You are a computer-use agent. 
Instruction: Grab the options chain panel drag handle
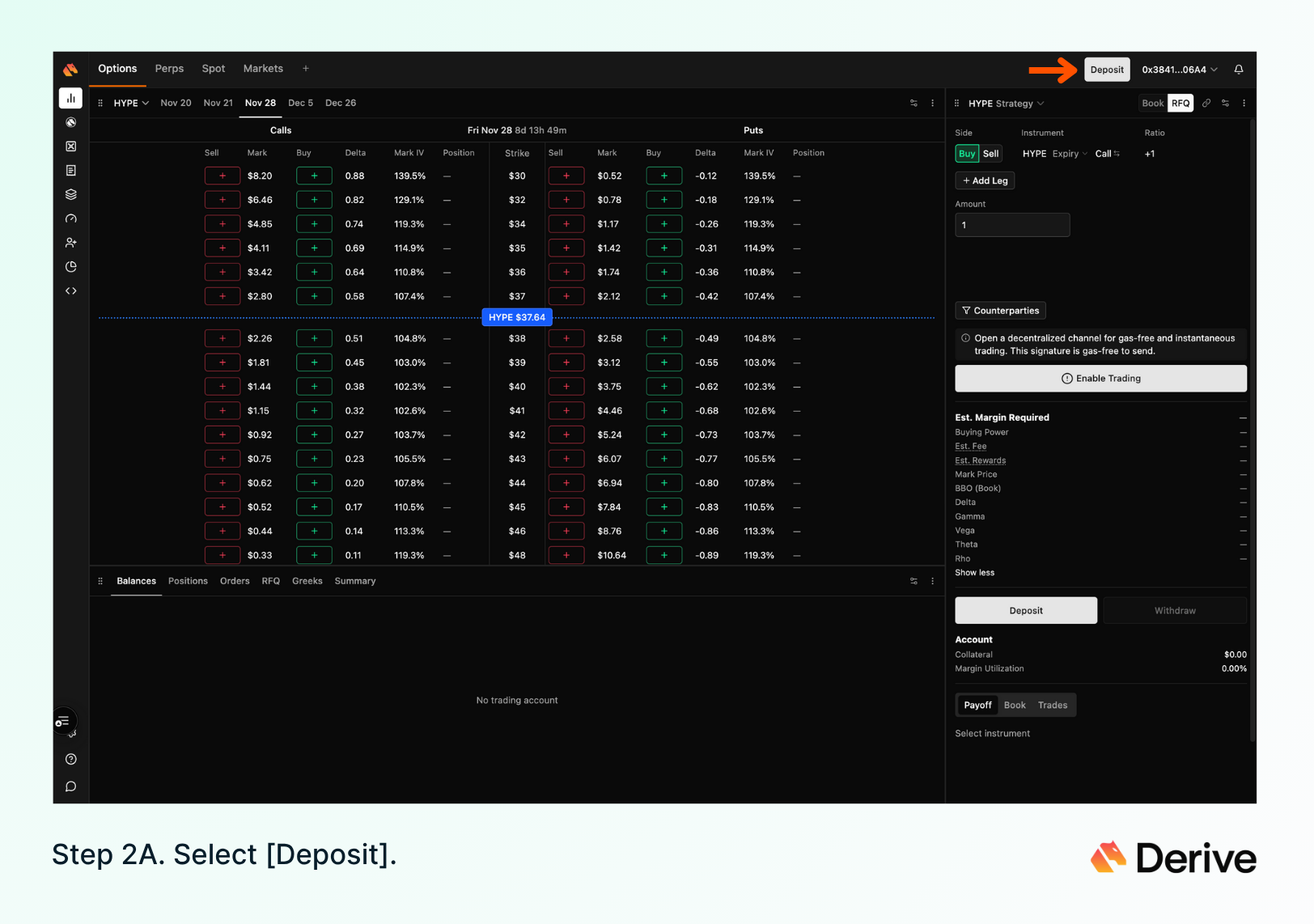(x=100, y=103)
